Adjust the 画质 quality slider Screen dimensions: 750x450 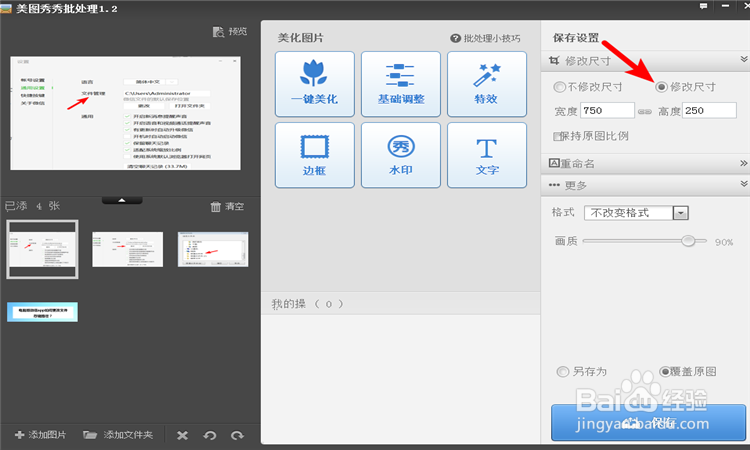click(x=688, y=241)
